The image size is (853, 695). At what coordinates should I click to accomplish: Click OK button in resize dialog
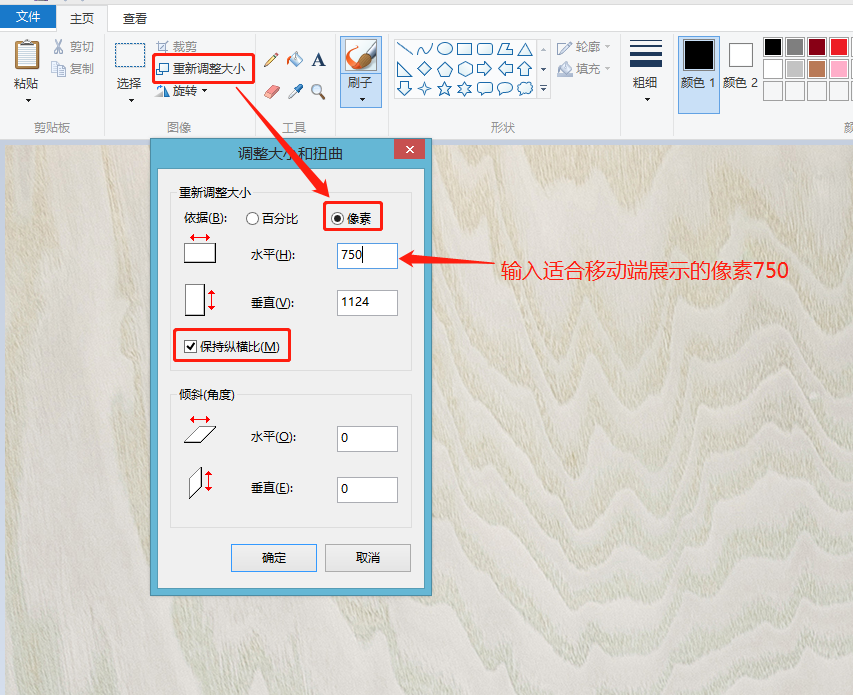[274, 558]
